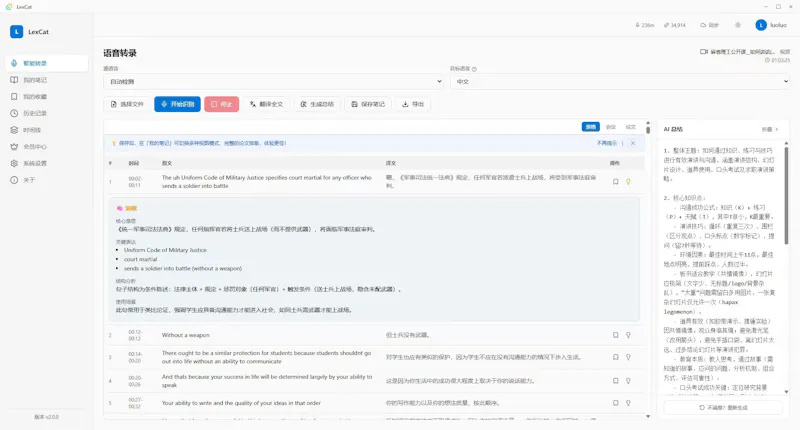This screenshot has width=800, height=430.
Task: Click the microphone icon of 智能转录
Action: [14, 63]
